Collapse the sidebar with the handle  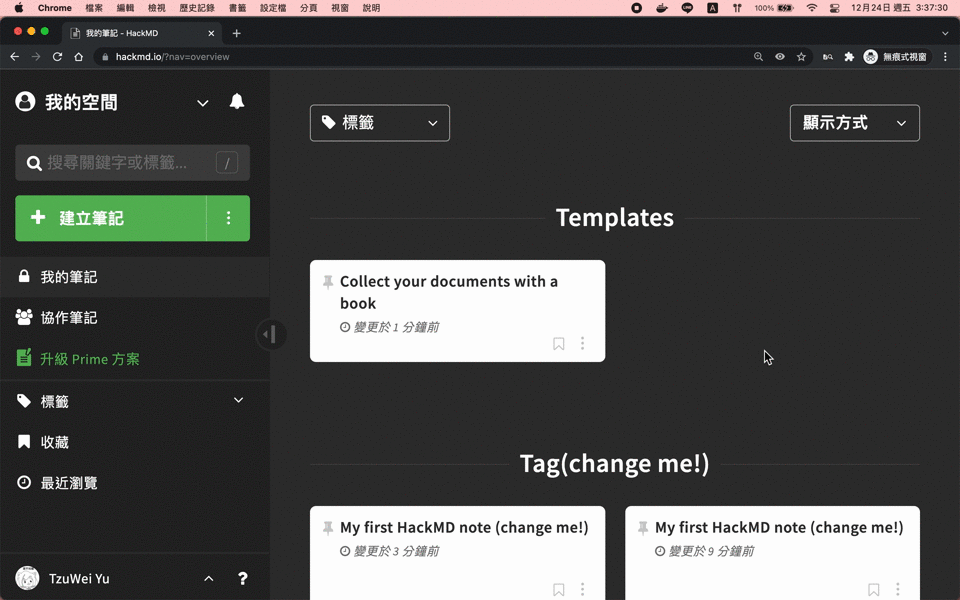pos(270,334)
